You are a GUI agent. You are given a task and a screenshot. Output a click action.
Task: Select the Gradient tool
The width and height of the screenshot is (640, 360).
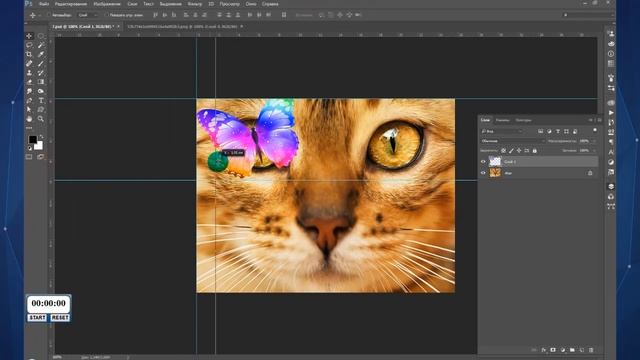point(40,82)
